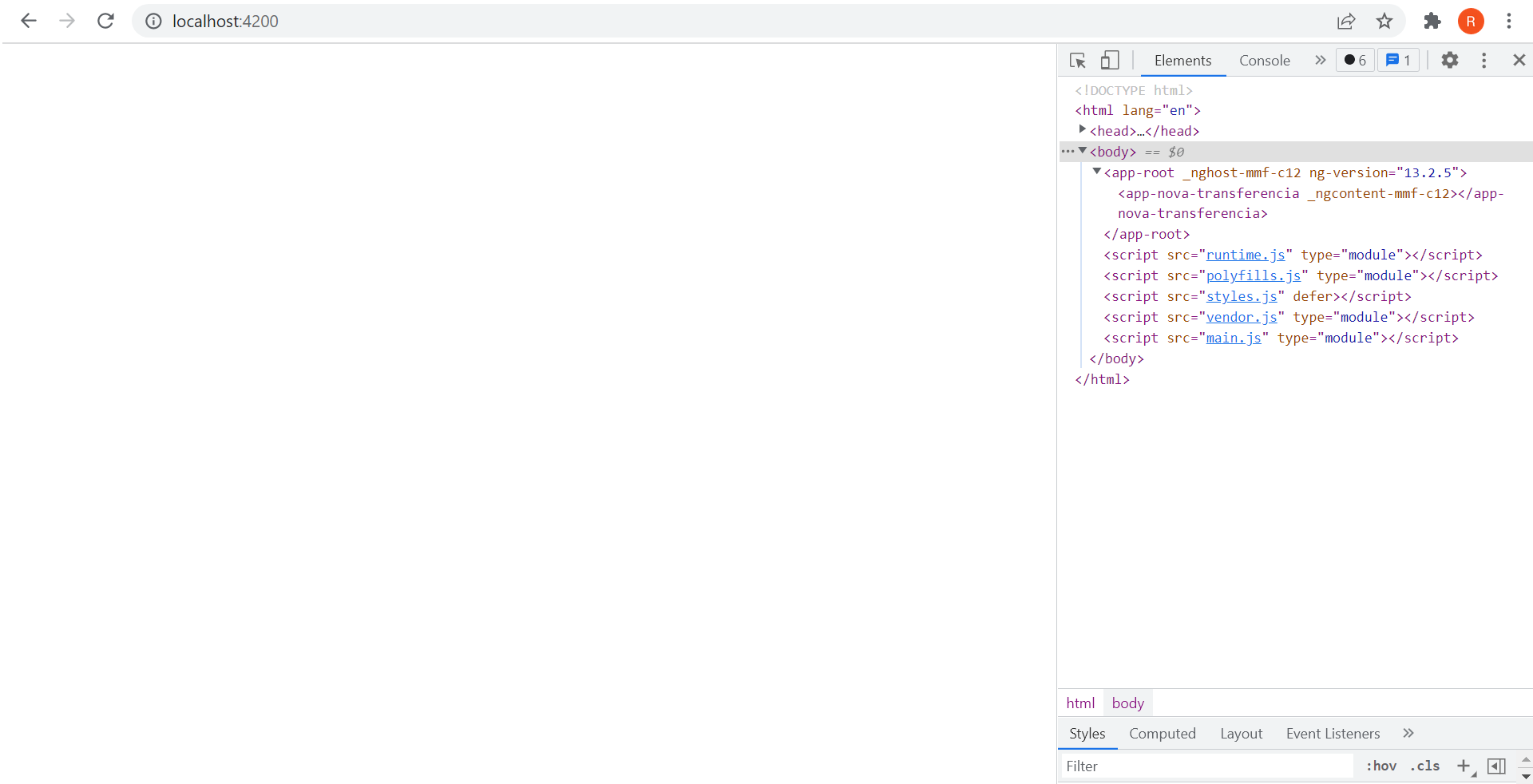This screenshot has width=1533, height=784.
Task: Show more styles pane tabs chevron
Action: 1408,733
